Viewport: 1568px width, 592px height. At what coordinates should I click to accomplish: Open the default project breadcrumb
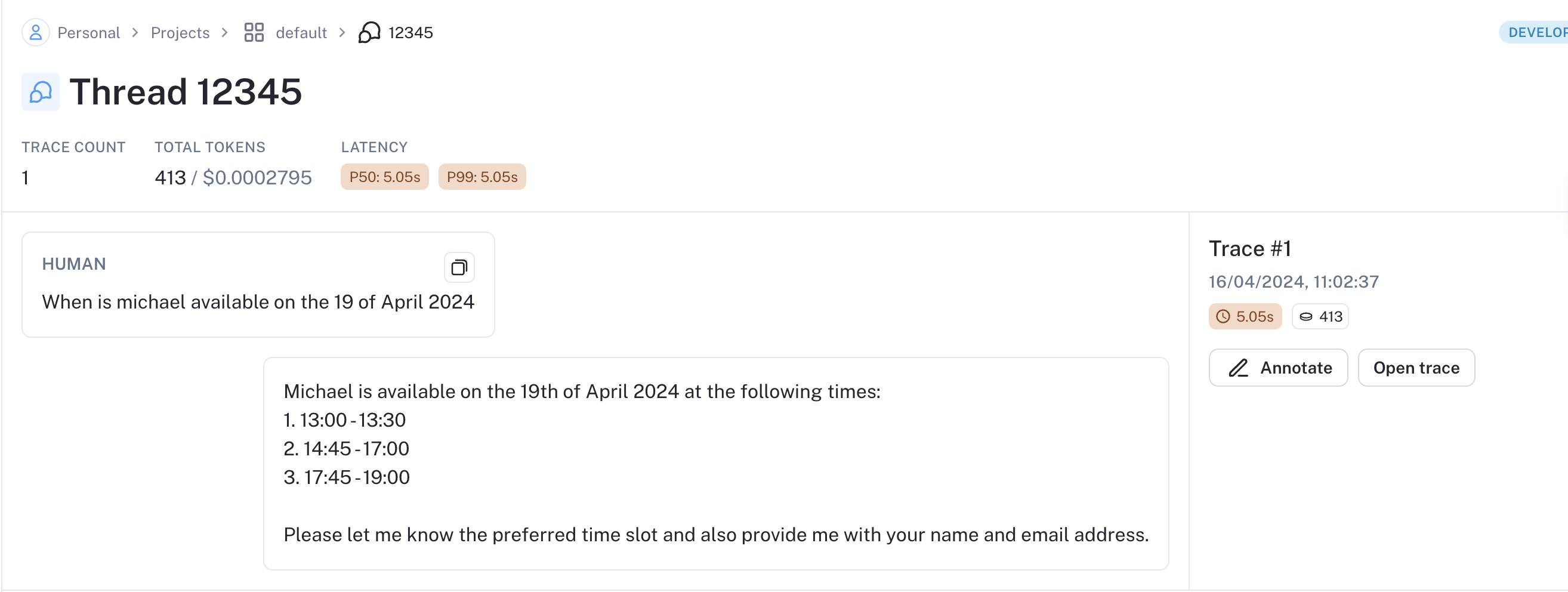click(x=301, y=32)
